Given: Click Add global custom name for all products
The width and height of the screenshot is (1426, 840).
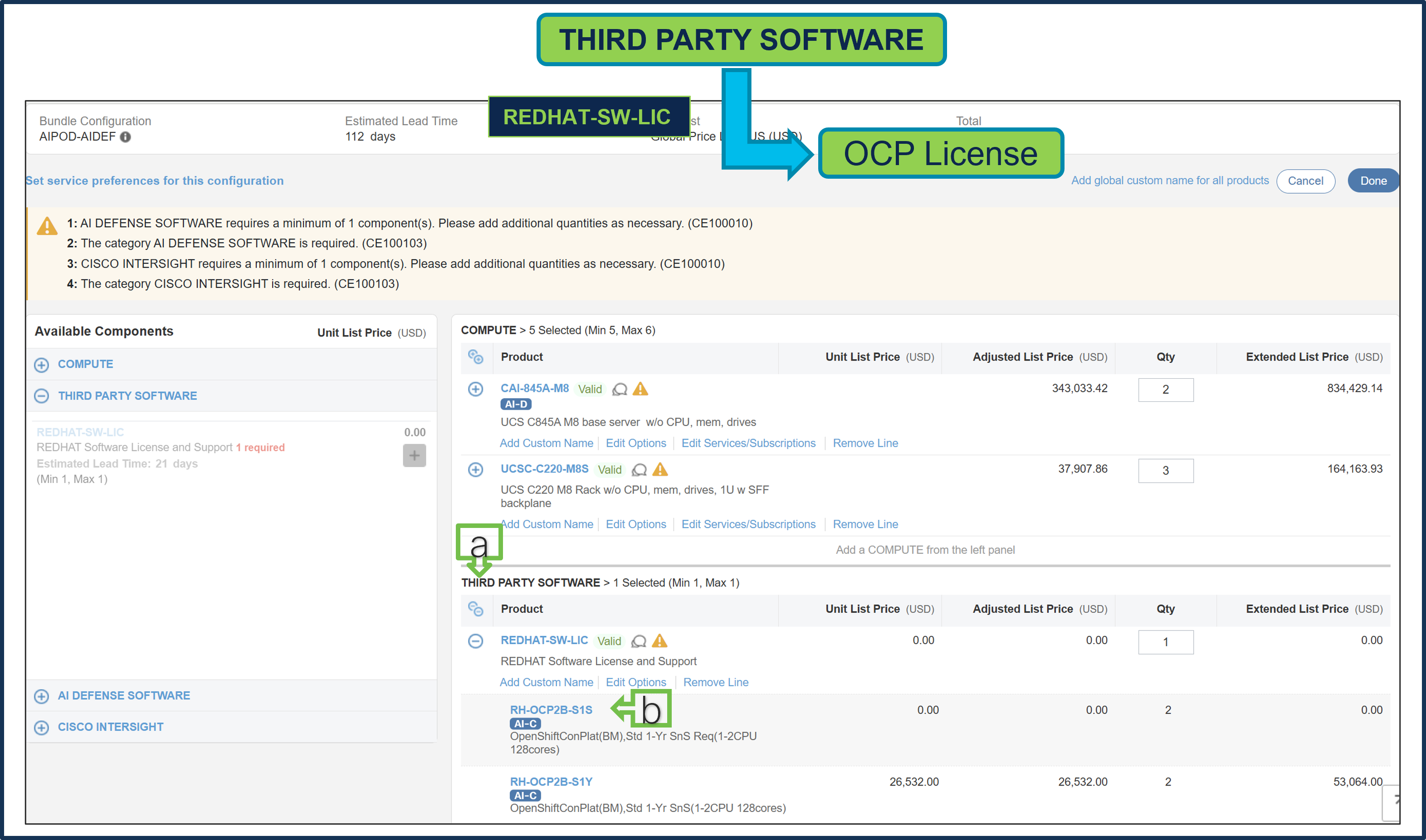Looking at the screenshot, I should coord(1170,180).
